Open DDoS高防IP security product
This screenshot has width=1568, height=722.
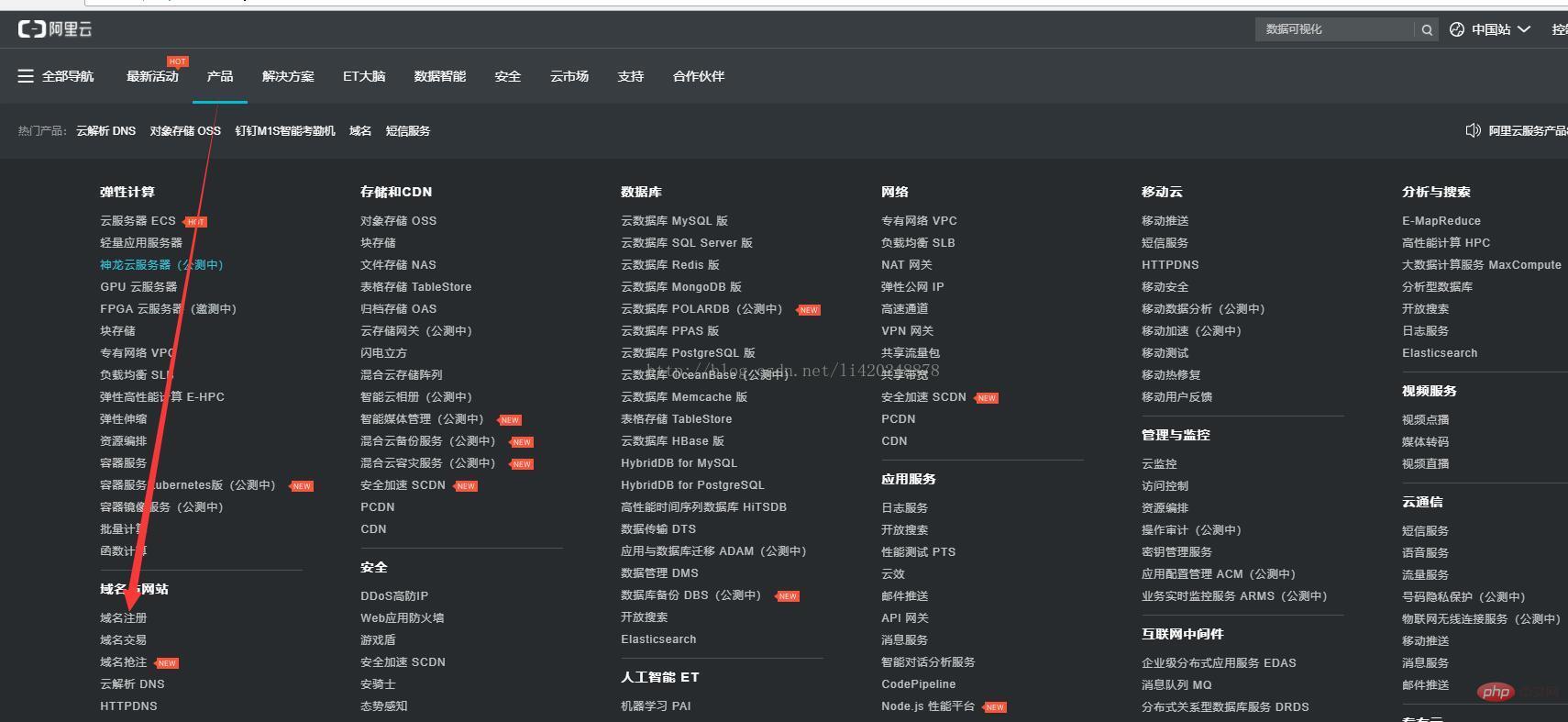394,596
